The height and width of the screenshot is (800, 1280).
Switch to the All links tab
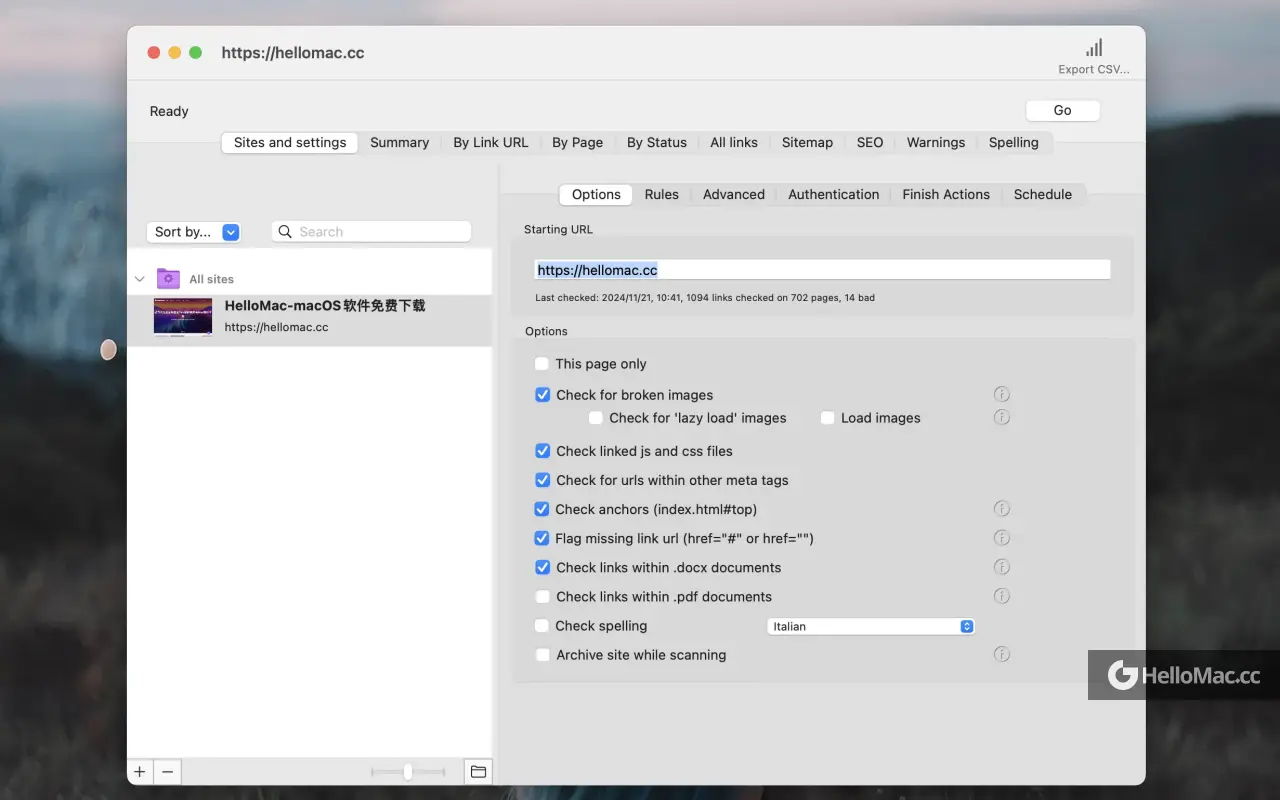point(734,143)
